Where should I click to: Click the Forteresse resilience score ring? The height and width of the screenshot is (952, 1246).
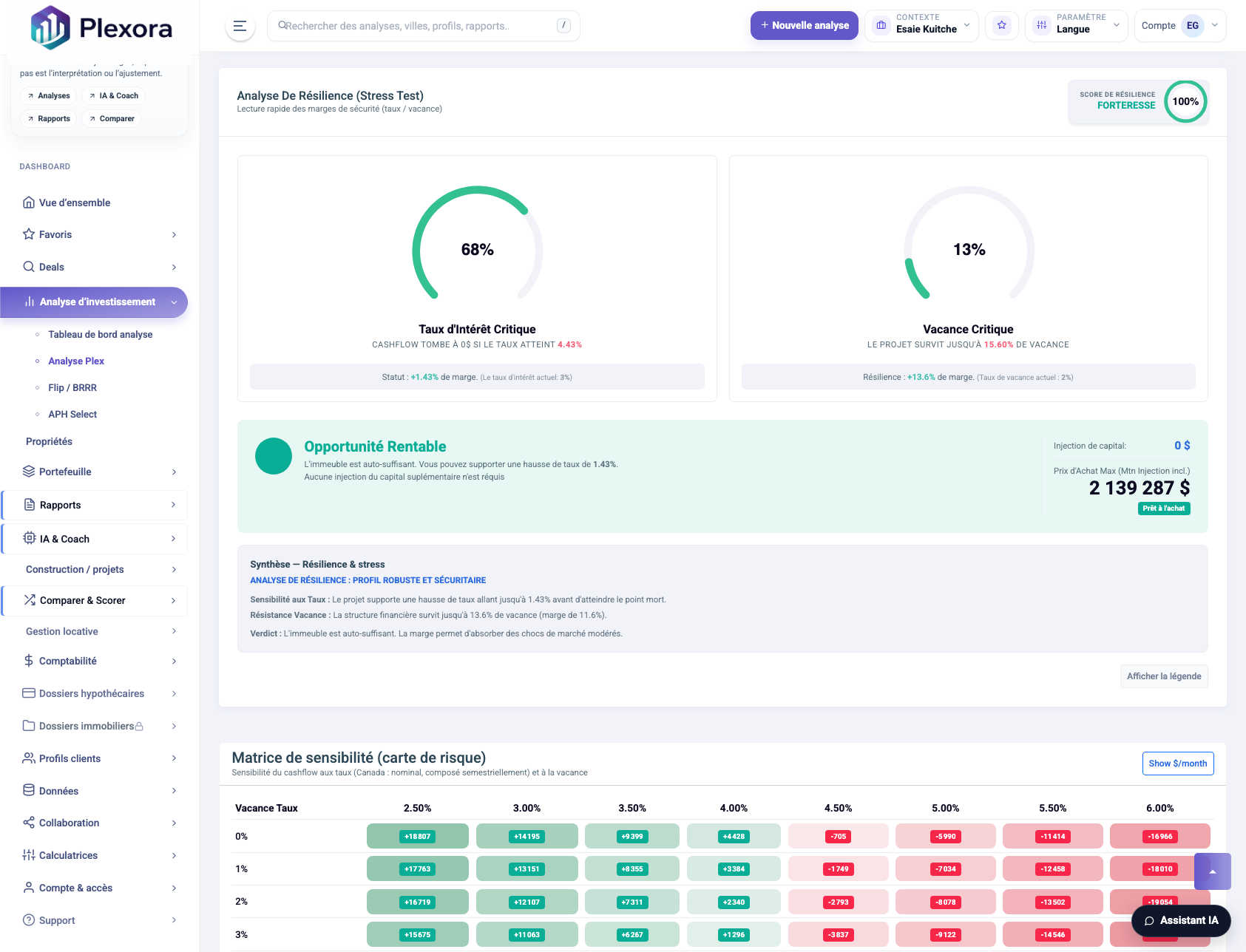(1185, 101)
